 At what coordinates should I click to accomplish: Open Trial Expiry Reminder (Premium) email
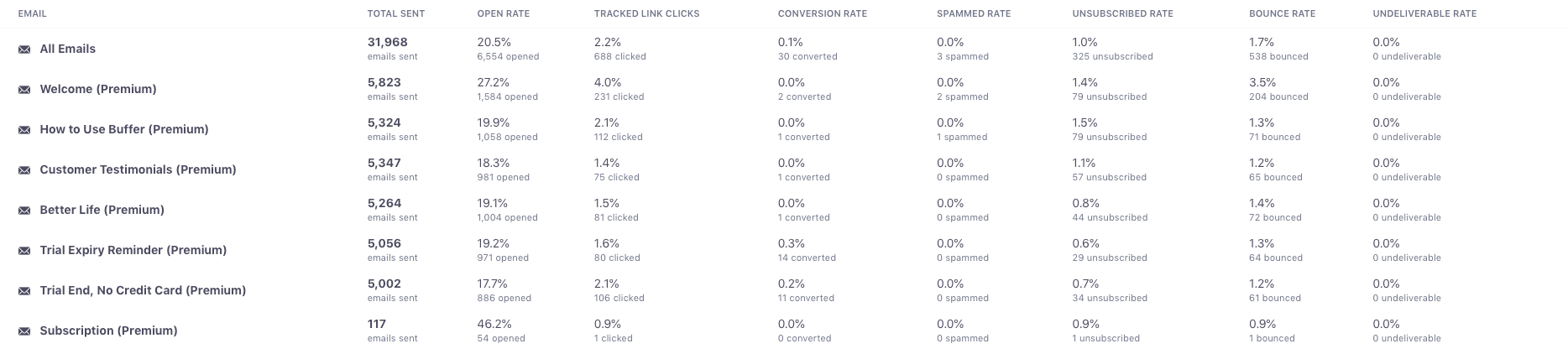(133, 250)
